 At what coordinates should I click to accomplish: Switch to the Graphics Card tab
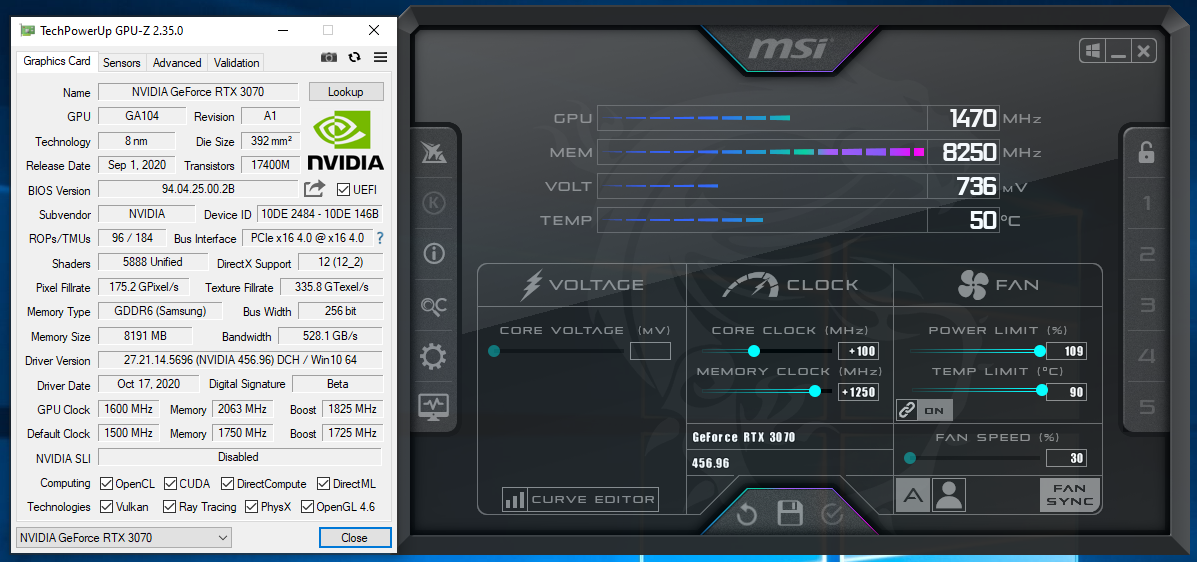point(56,61)
